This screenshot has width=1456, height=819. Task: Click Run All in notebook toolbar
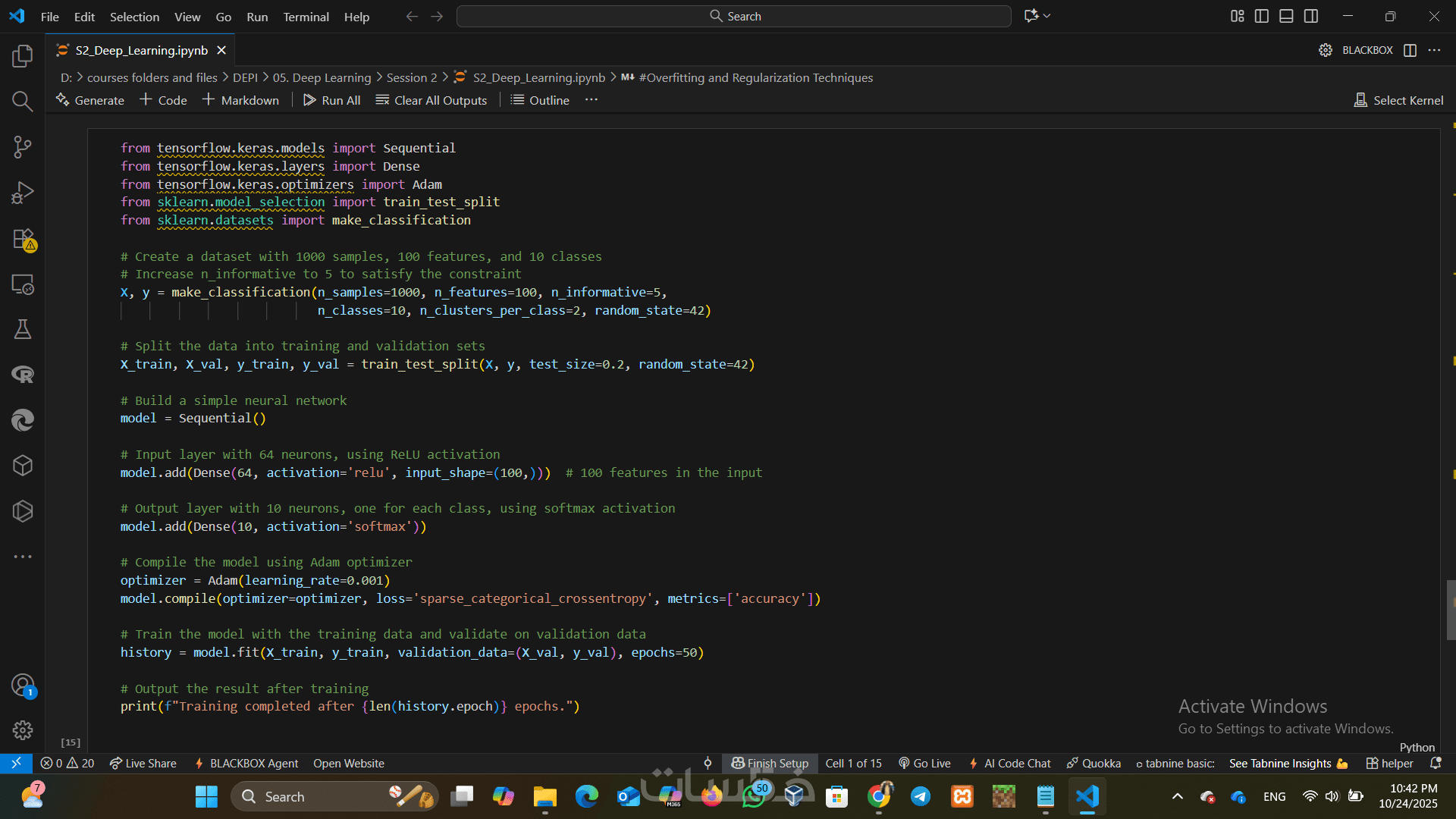click(331, 100)
